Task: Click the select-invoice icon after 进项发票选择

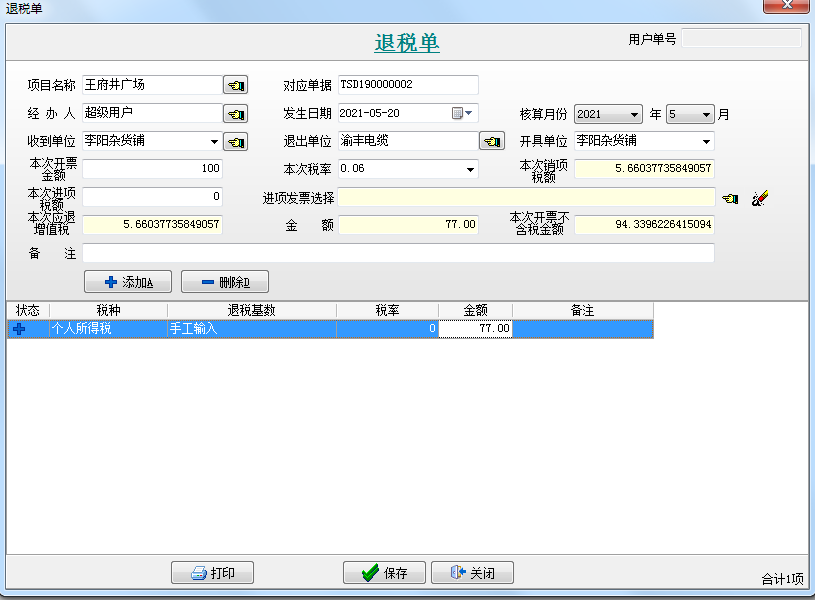Action: pyautogui.click(x=731, y=198)
